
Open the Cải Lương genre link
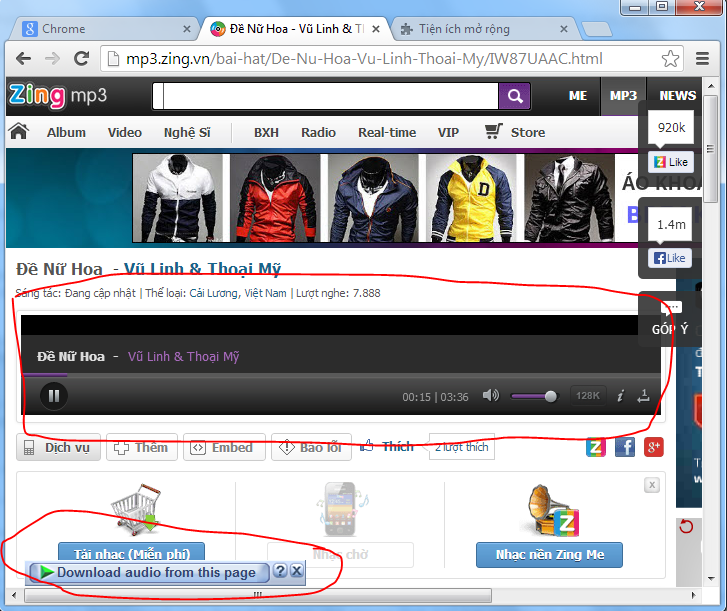click(215, 293)
